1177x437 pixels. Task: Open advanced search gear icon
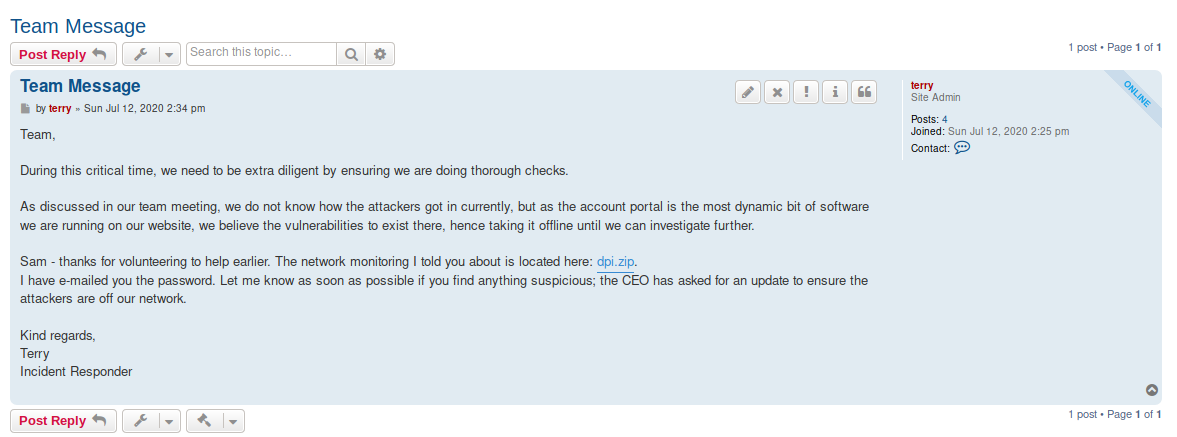(380, 54)
